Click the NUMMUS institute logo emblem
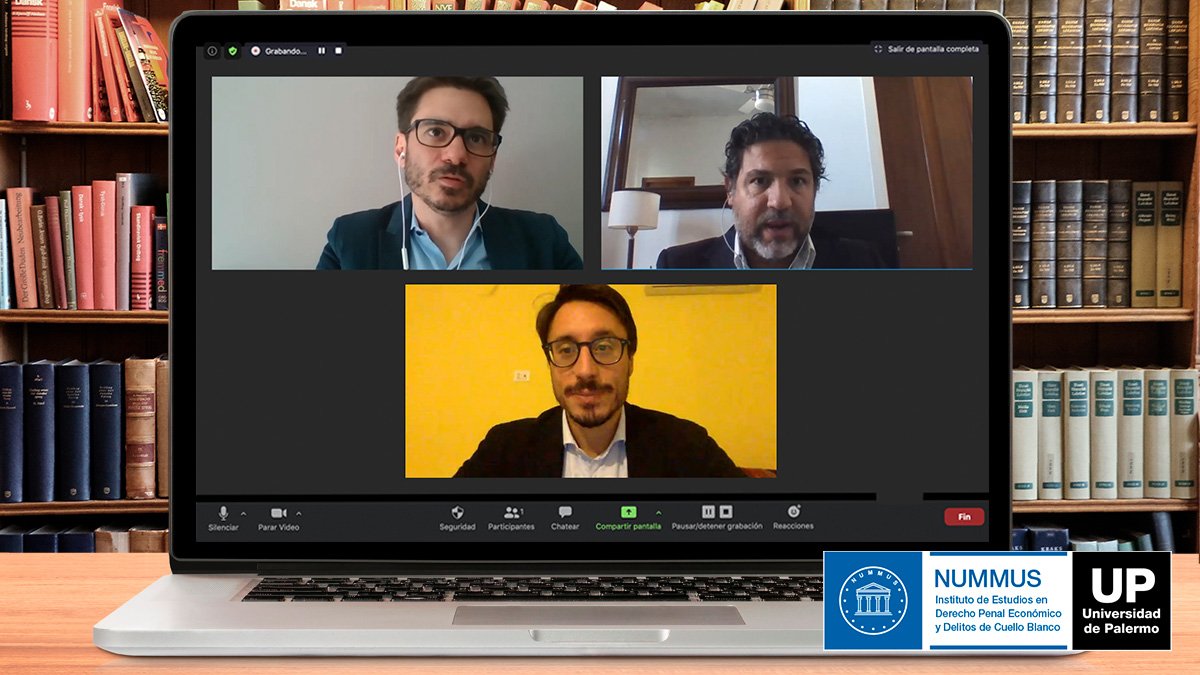Viewport: 1200px width, 675px height. point(873,601)
